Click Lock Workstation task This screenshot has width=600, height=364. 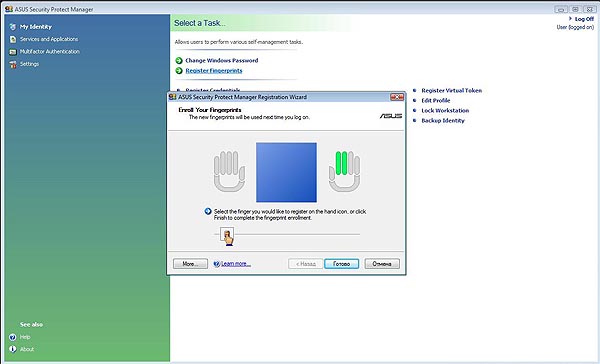click(x=445, y=111)
